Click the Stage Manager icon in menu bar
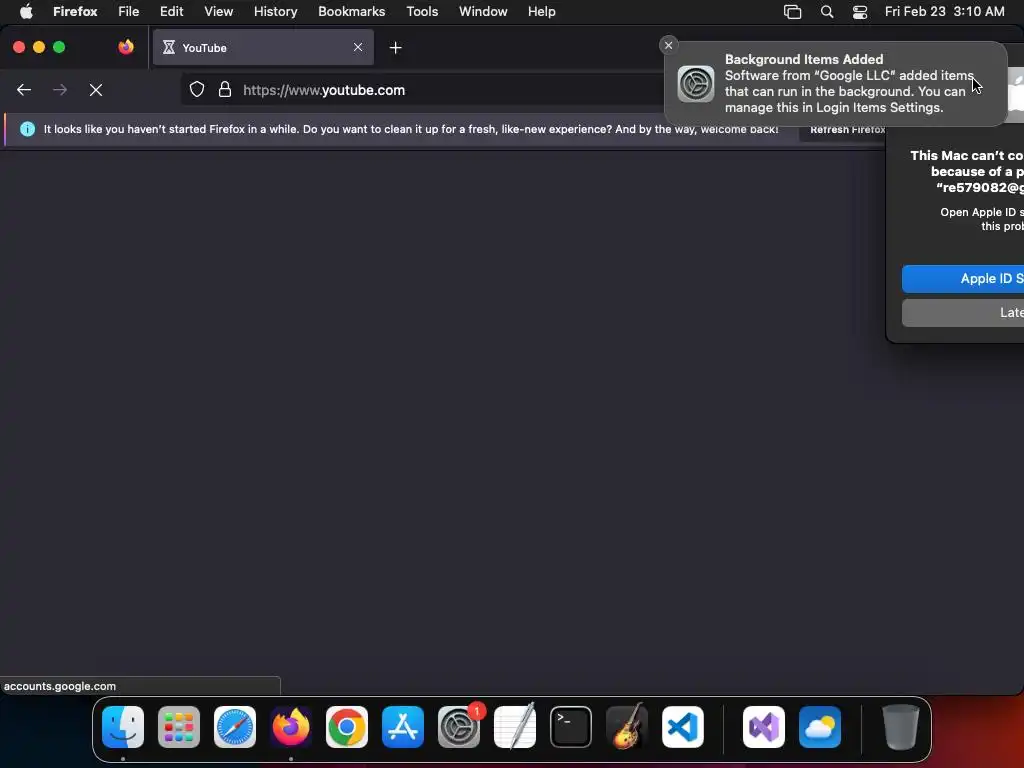This screenshot has height=768, width=1024. tap(792, 12)
